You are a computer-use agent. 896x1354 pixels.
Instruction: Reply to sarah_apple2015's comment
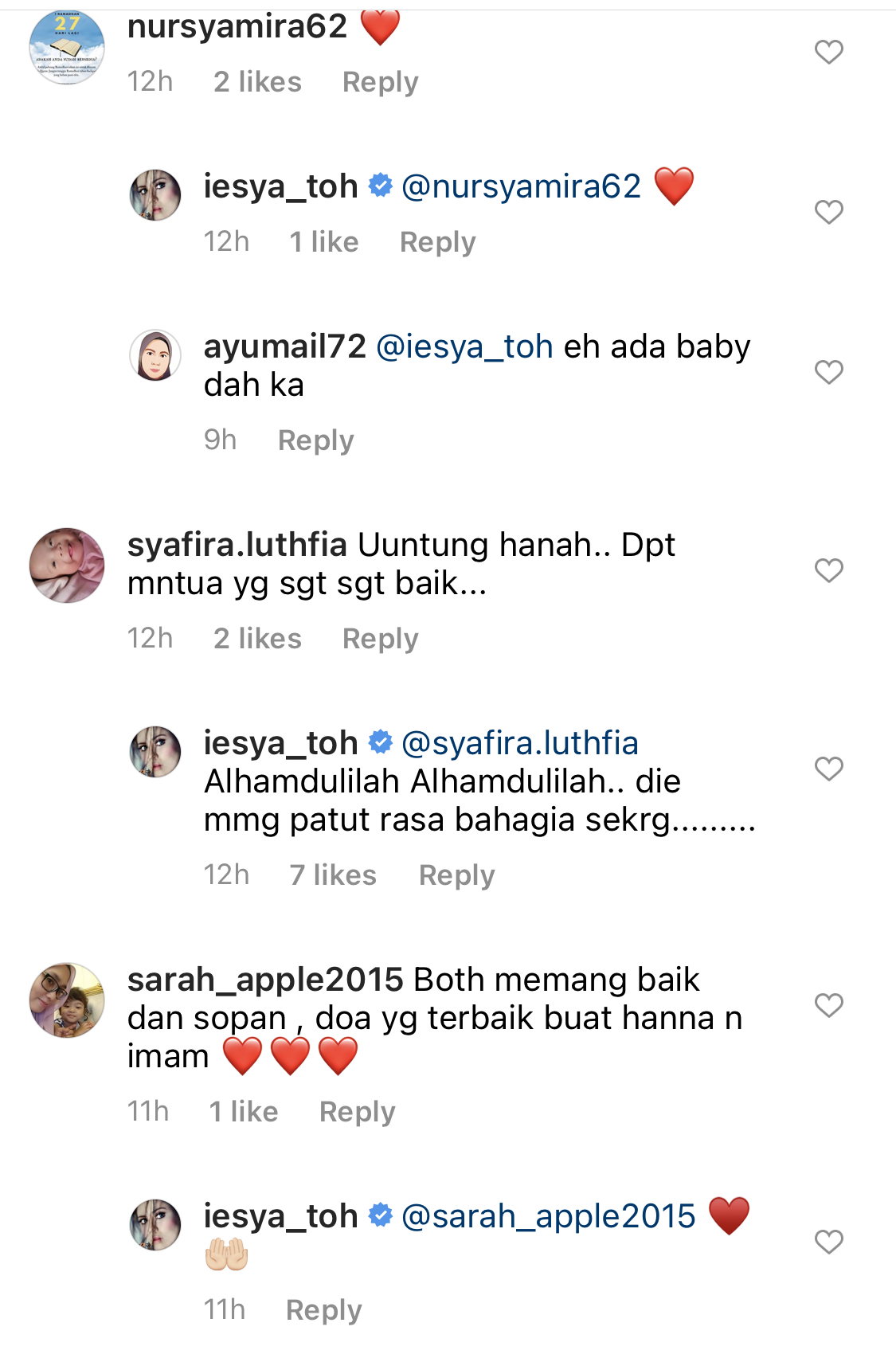tap(357, 1112)
